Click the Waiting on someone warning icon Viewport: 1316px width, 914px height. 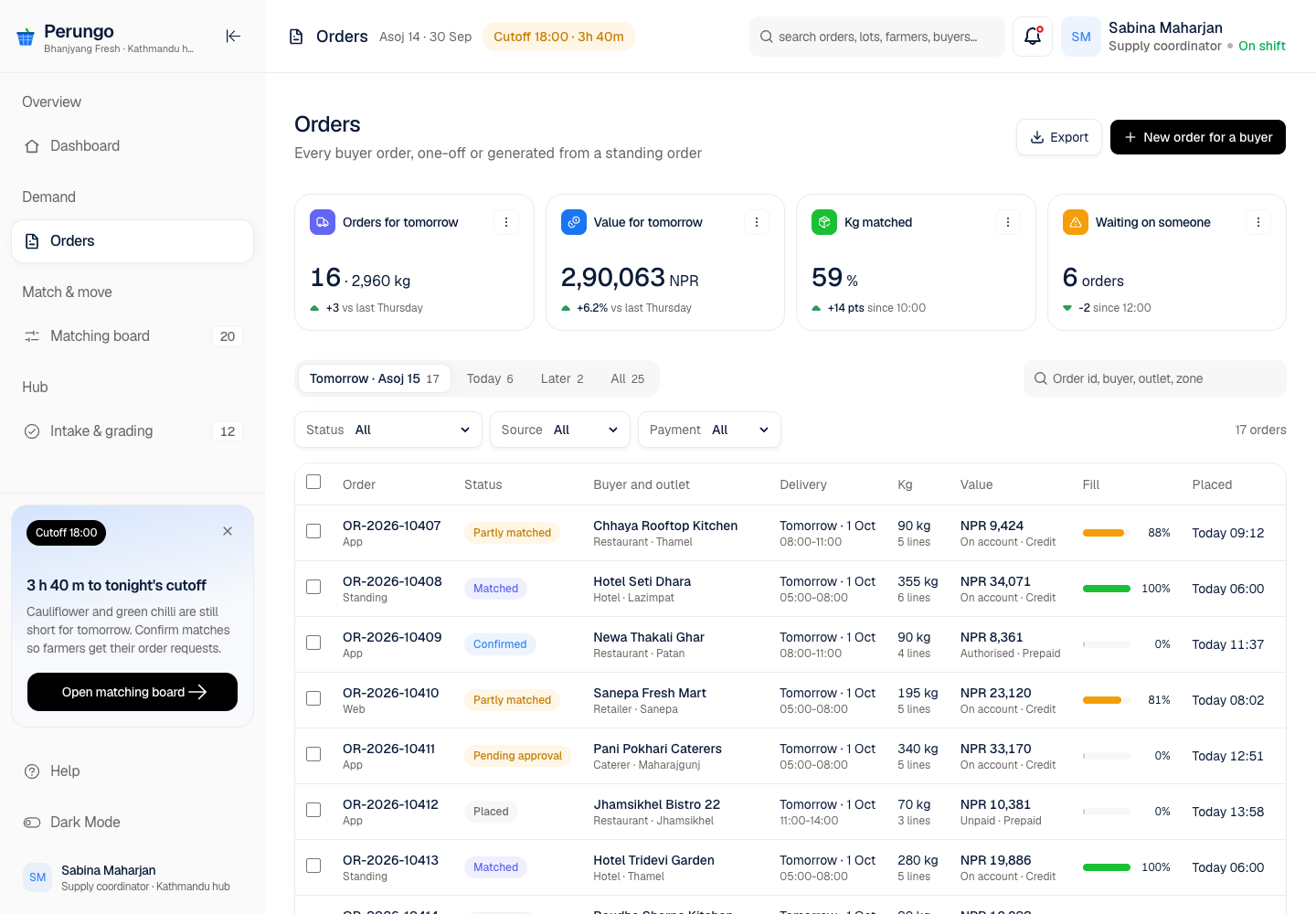point(1076,222)
